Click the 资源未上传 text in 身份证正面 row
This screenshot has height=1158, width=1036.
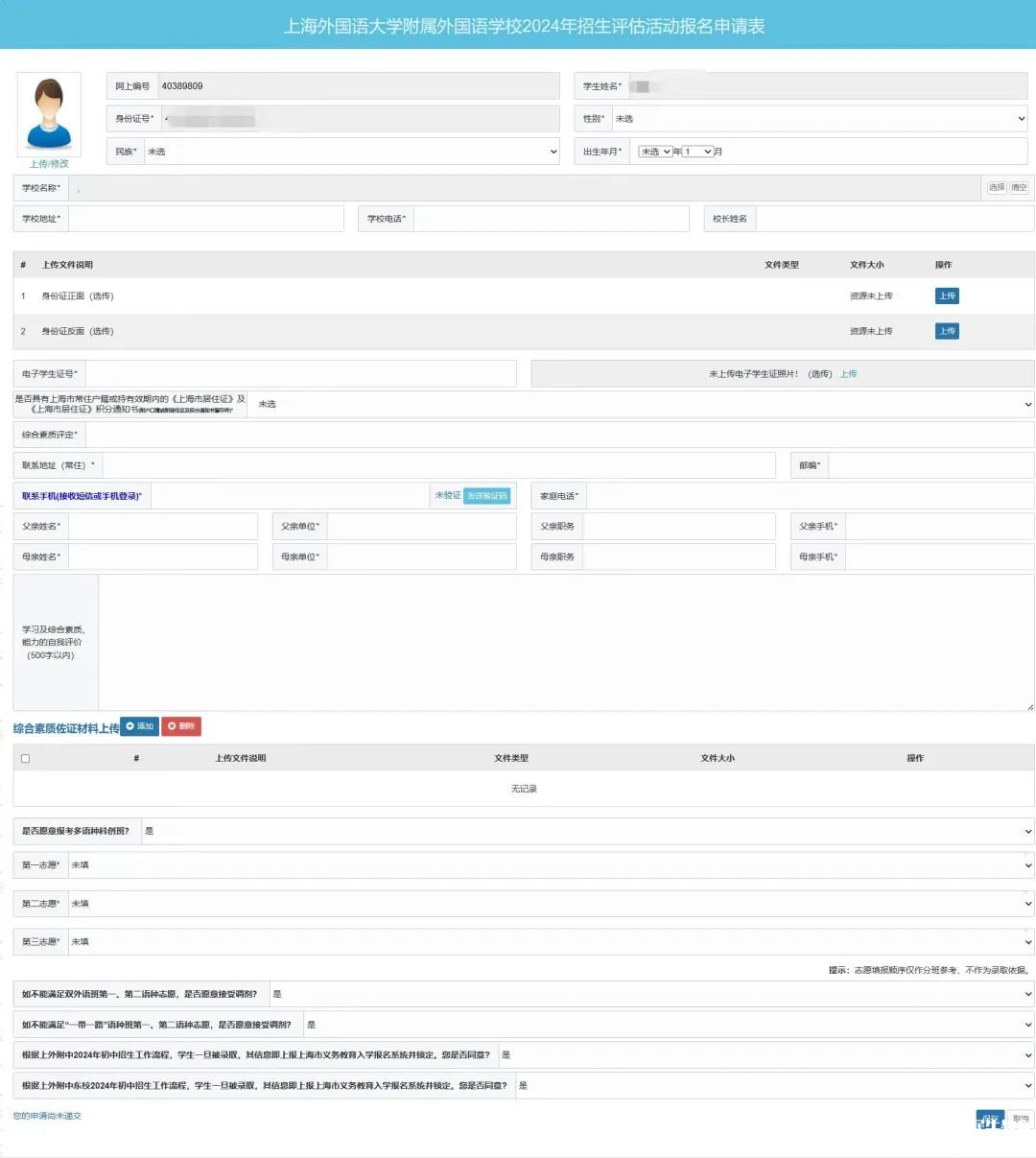(x=871, y=296)
